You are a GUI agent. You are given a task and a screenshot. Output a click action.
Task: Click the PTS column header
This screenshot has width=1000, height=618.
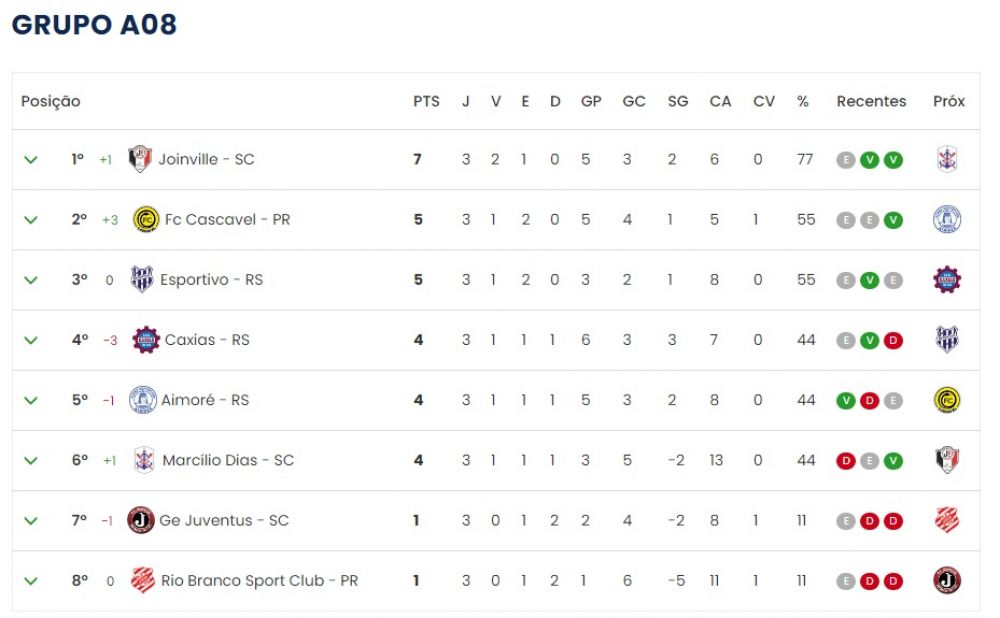click(x=426, y=101)
